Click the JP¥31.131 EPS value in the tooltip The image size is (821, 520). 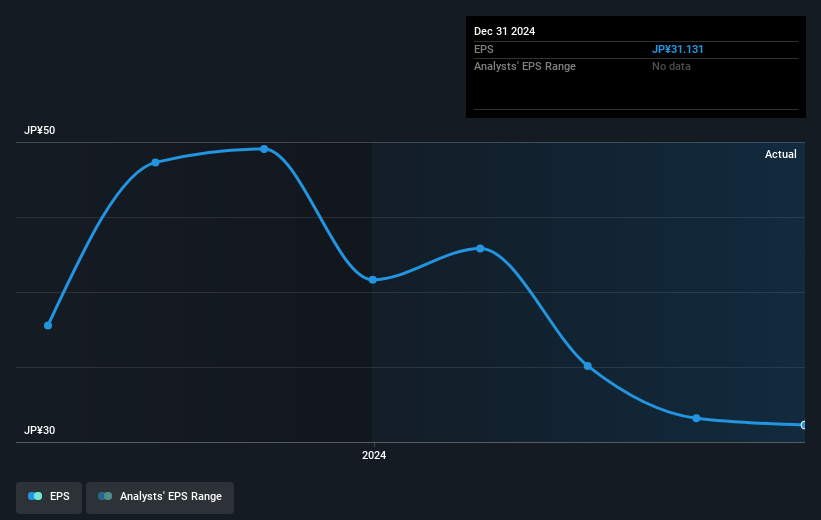tap(678, 49)
